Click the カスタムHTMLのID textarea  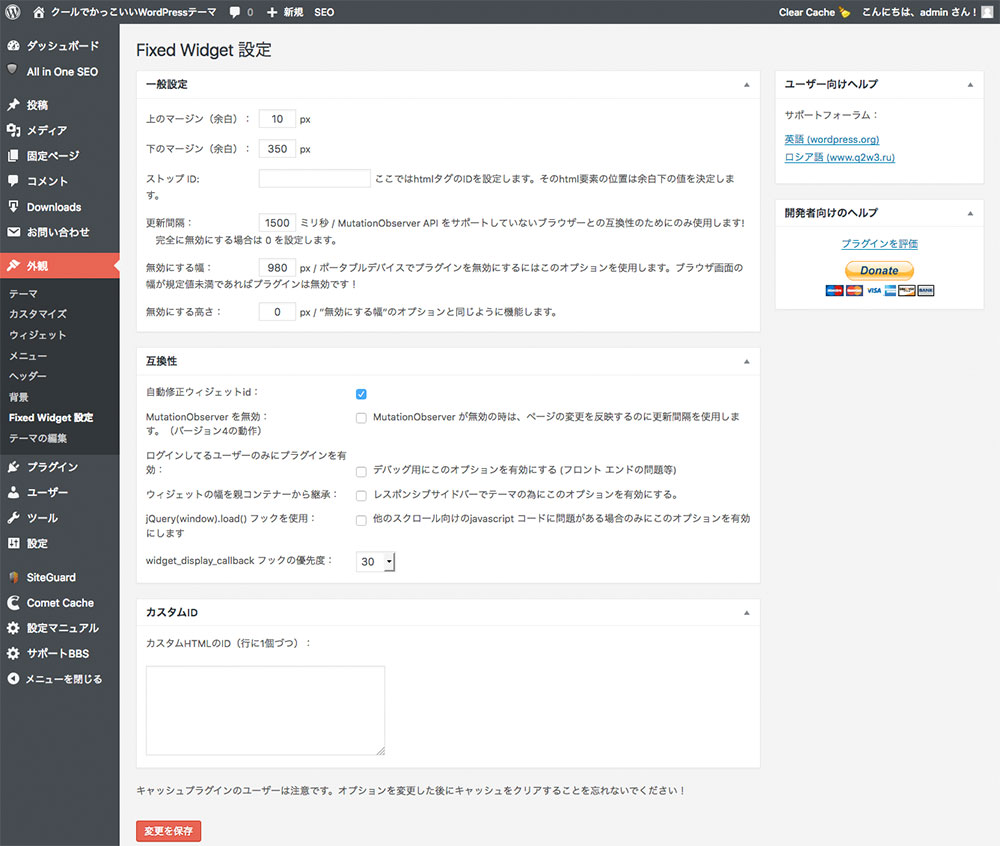[265, 711]
